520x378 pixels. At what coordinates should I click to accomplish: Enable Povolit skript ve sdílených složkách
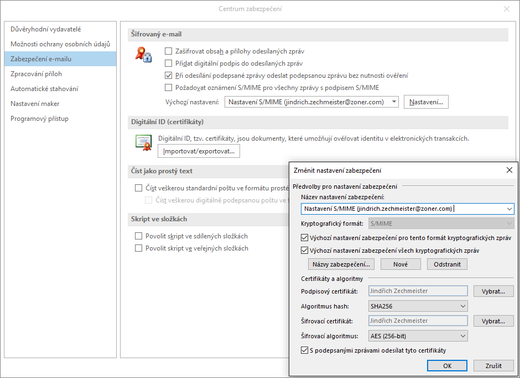tap(138, 236)
